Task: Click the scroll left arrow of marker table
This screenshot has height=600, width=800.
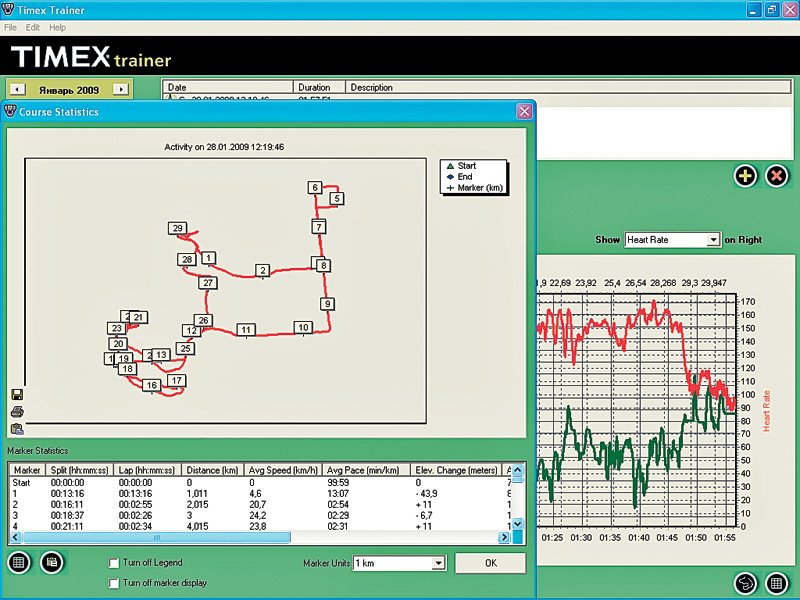Action: (x=15, y=537)
